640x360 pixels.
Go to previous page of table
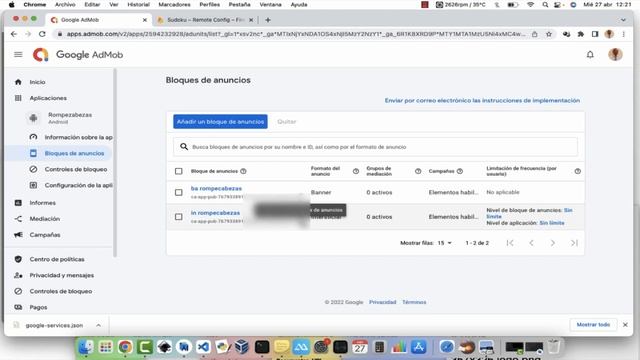click(x=531, y=243)
